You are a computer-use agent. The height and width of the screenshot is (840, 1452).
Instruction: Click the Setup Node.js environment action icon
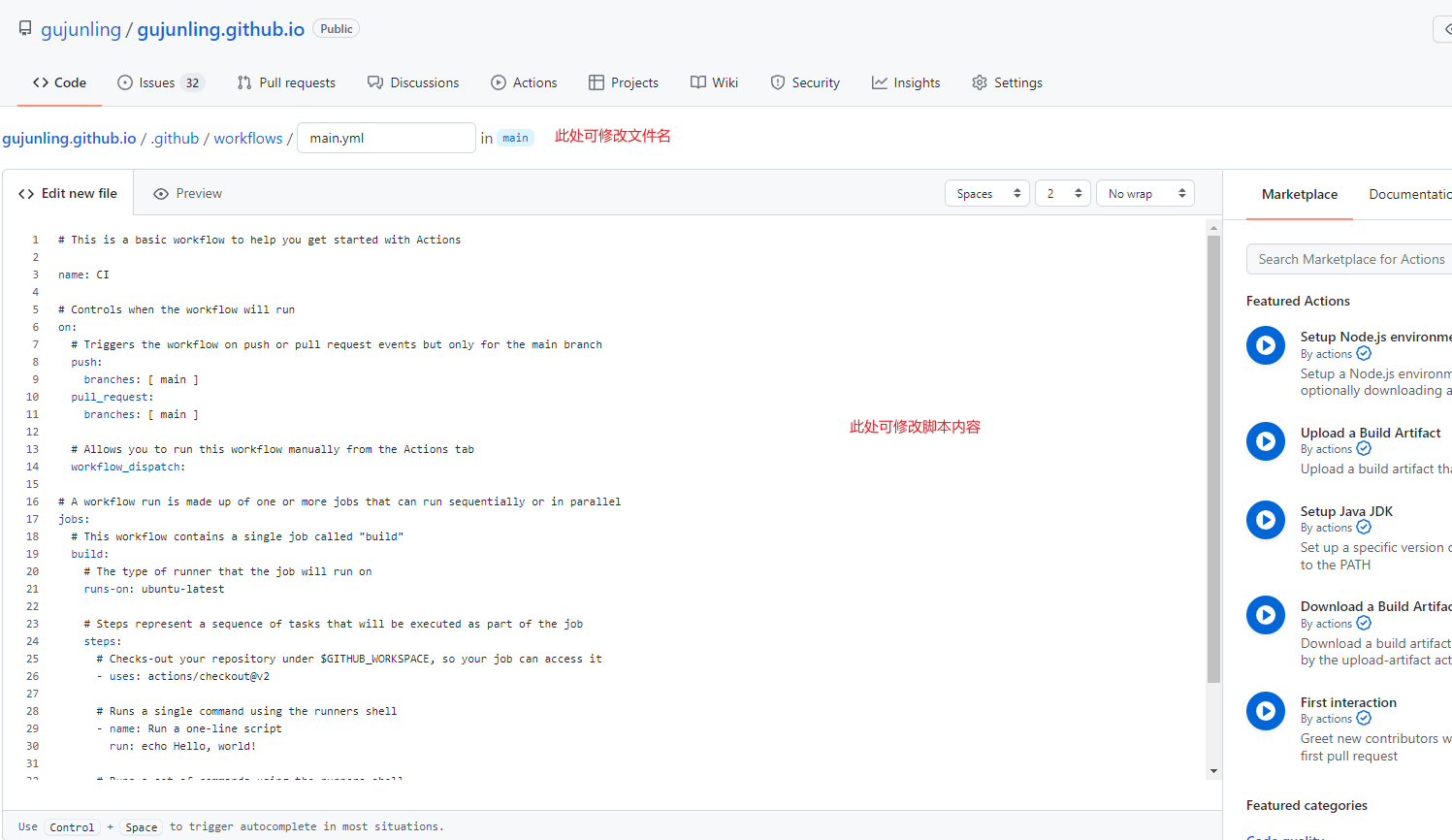(x=1265, y=345)
